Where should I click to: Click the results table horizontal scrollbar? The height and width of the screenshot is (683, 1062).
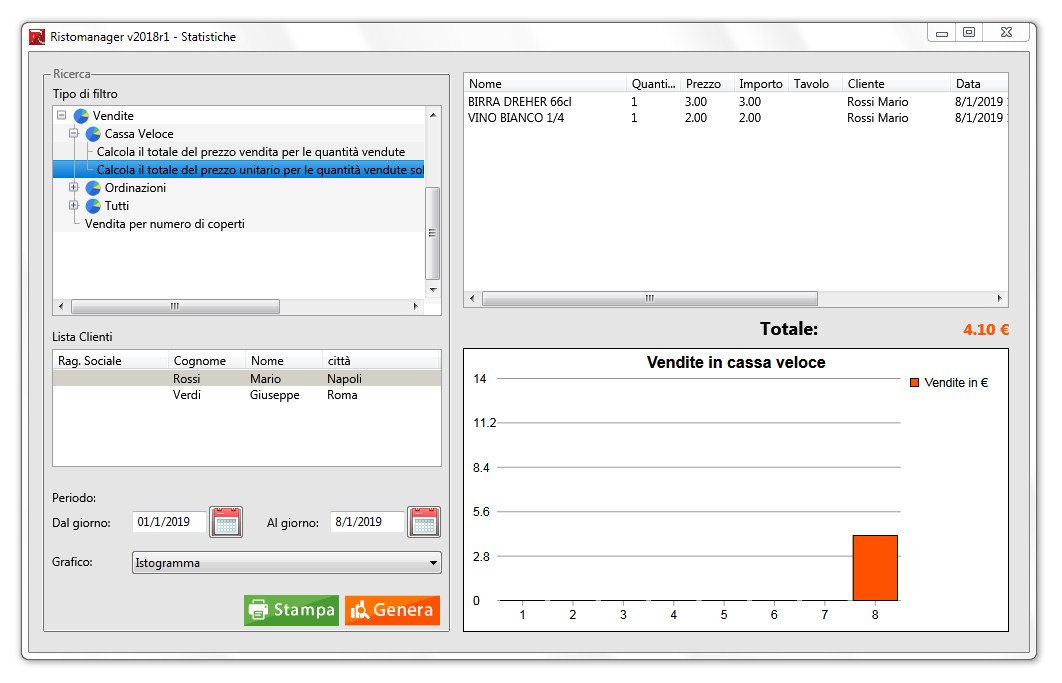click(650, 299)
